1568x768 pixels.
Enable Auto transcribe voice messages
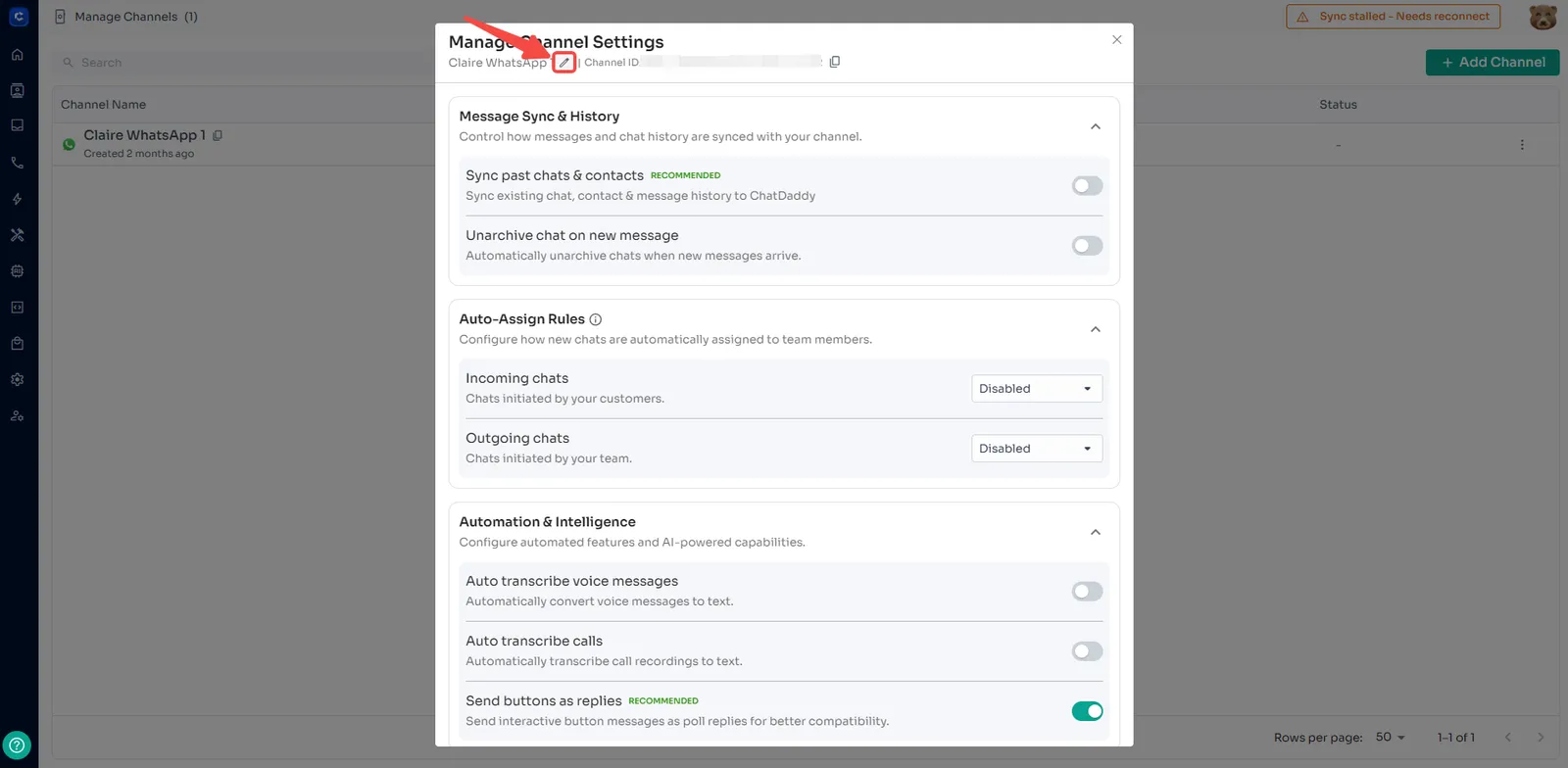1087,592
